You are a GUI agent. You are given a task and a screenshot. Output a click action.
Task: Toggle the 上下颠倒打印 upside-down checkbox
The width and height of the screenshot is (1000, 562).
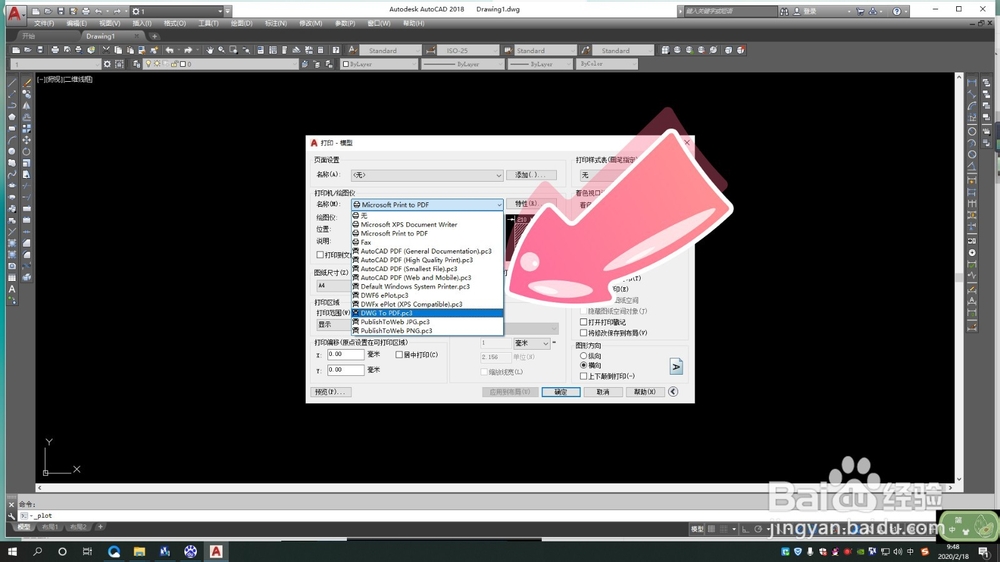click(583, 376)
